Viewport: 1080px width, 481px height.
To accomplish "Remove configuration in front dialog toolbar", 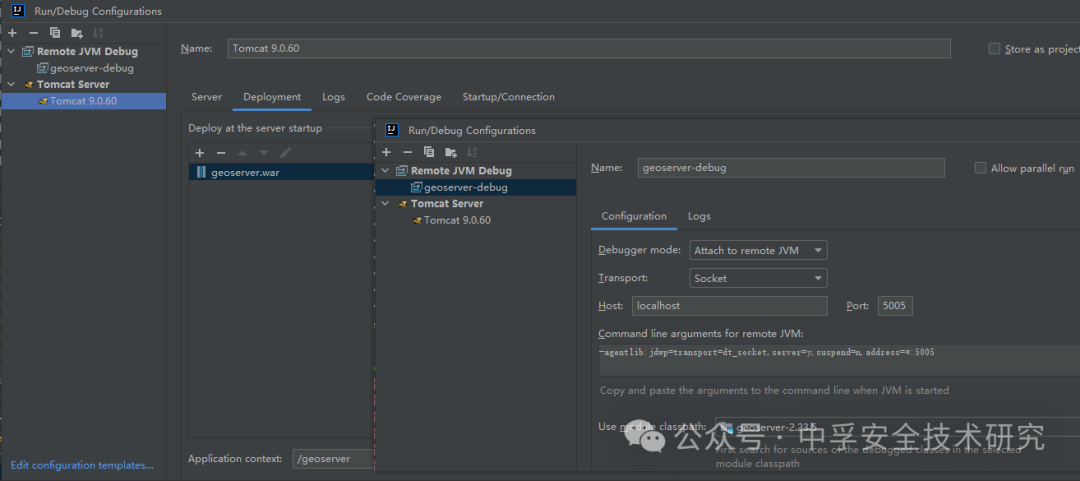I will 407,152.
